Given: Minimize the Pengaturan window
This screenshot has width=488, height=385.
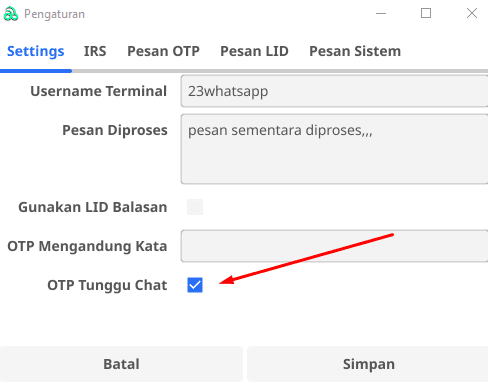Looking at the screenshot, I should 381,14.
